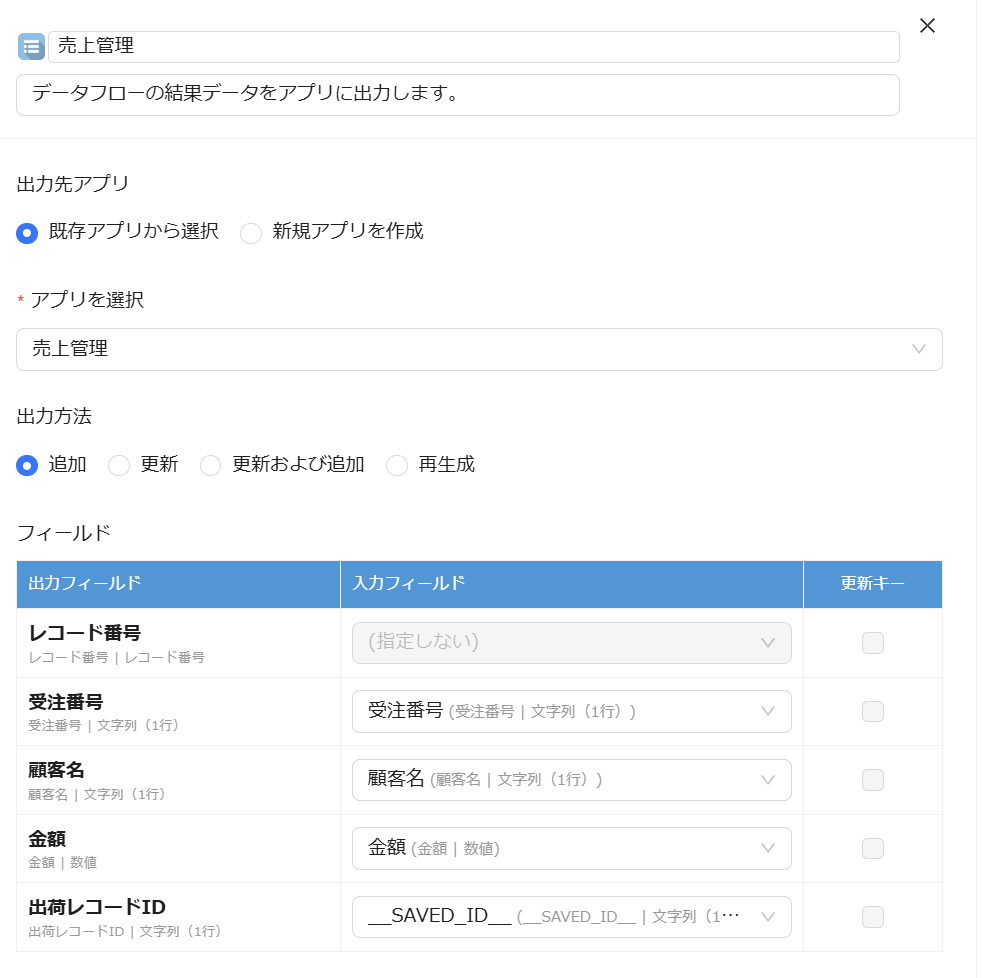Image resolution: width=982 pixels, height=978 pixels.
Task: Click the app list icon beside 売上管理 title
Action: 31,46
